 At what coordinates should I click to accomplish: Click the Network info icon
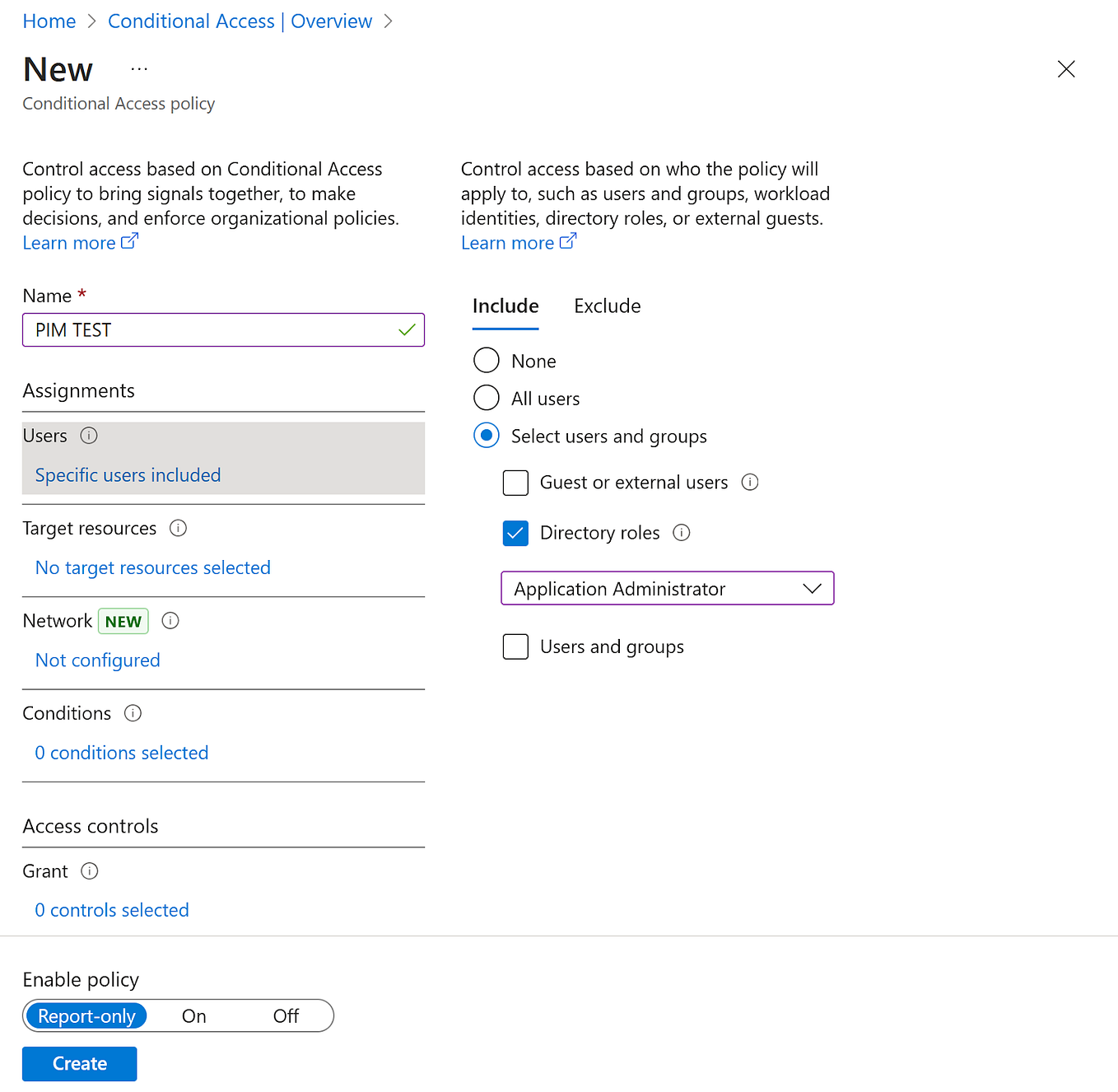(170, 621)
